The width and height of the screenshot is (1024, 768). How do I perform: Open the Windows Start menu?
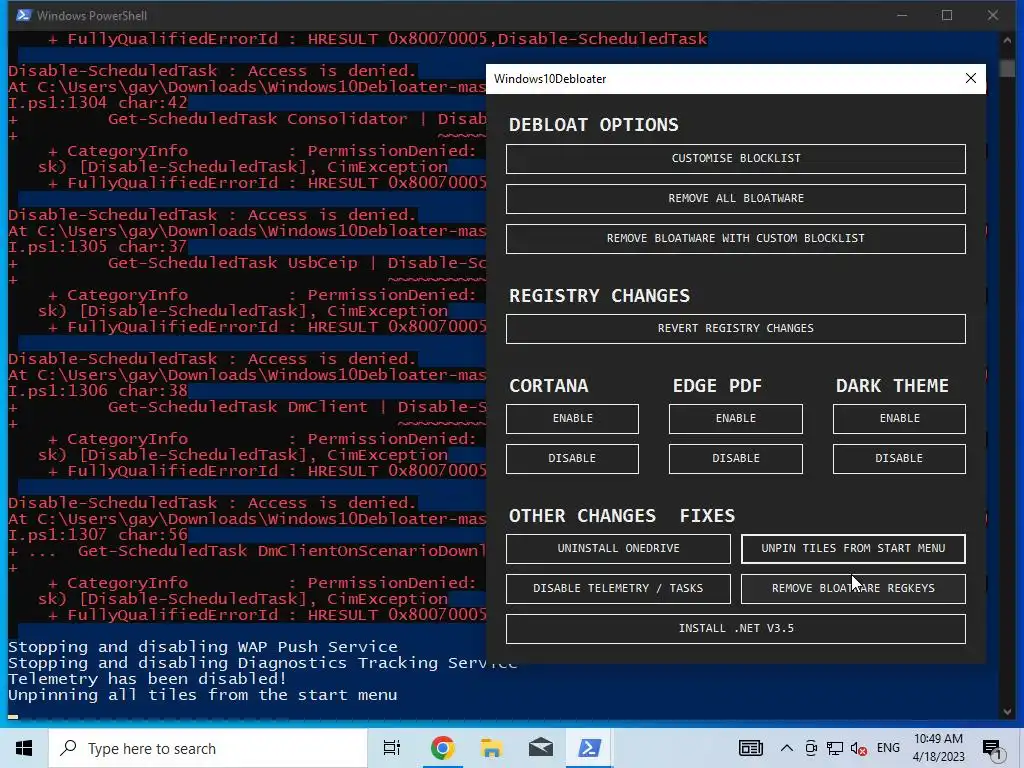24,748
